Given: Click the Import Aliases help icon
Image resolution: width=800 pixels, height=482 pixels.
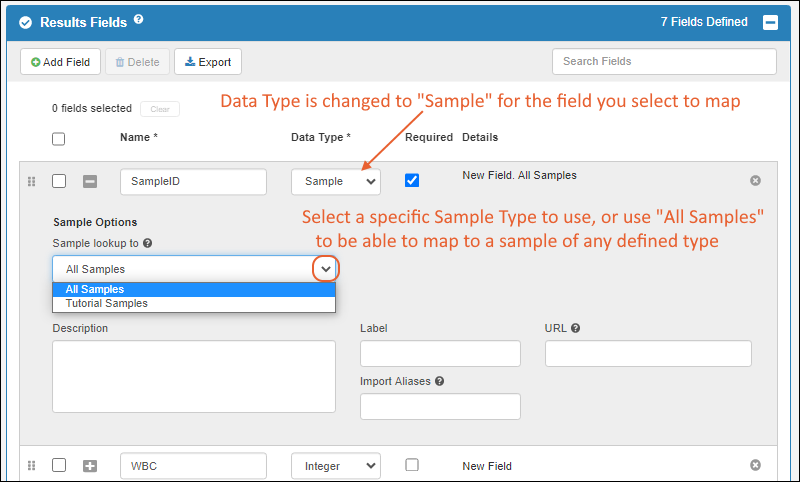Looking at the screenshot, I should click(x=440, y=381).
